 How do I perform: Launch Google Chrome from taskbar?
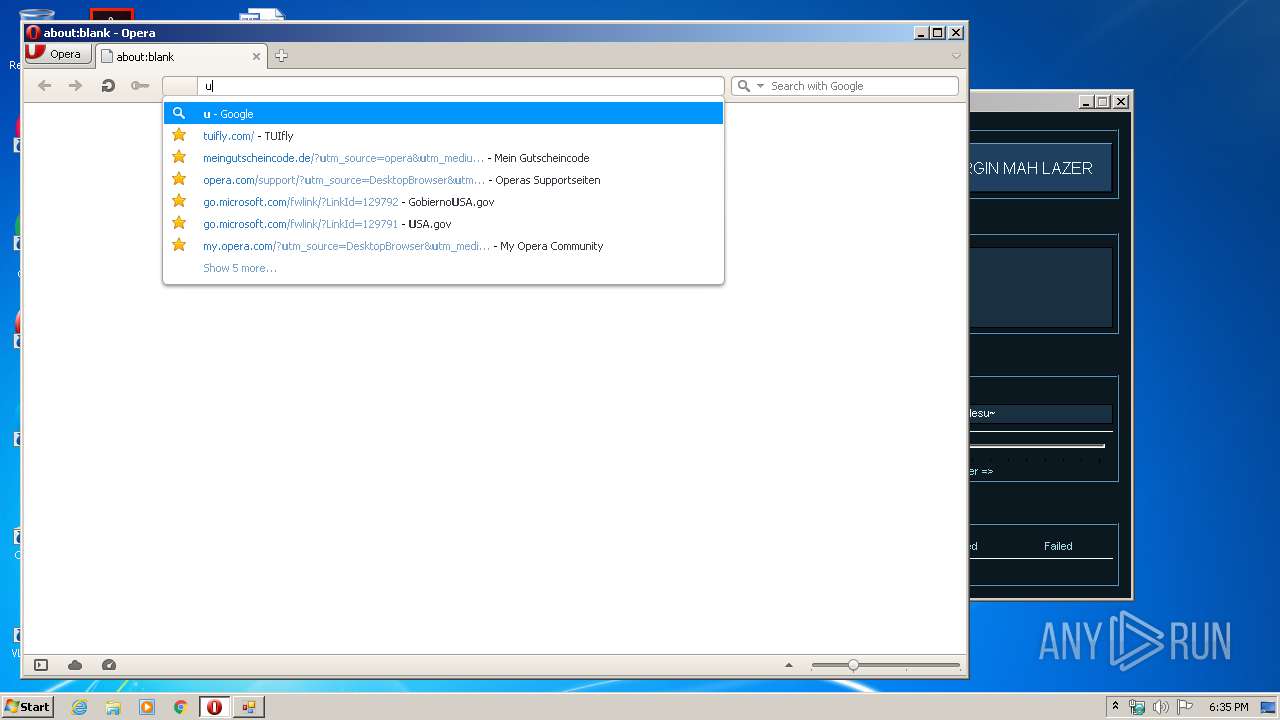(181, 707)
